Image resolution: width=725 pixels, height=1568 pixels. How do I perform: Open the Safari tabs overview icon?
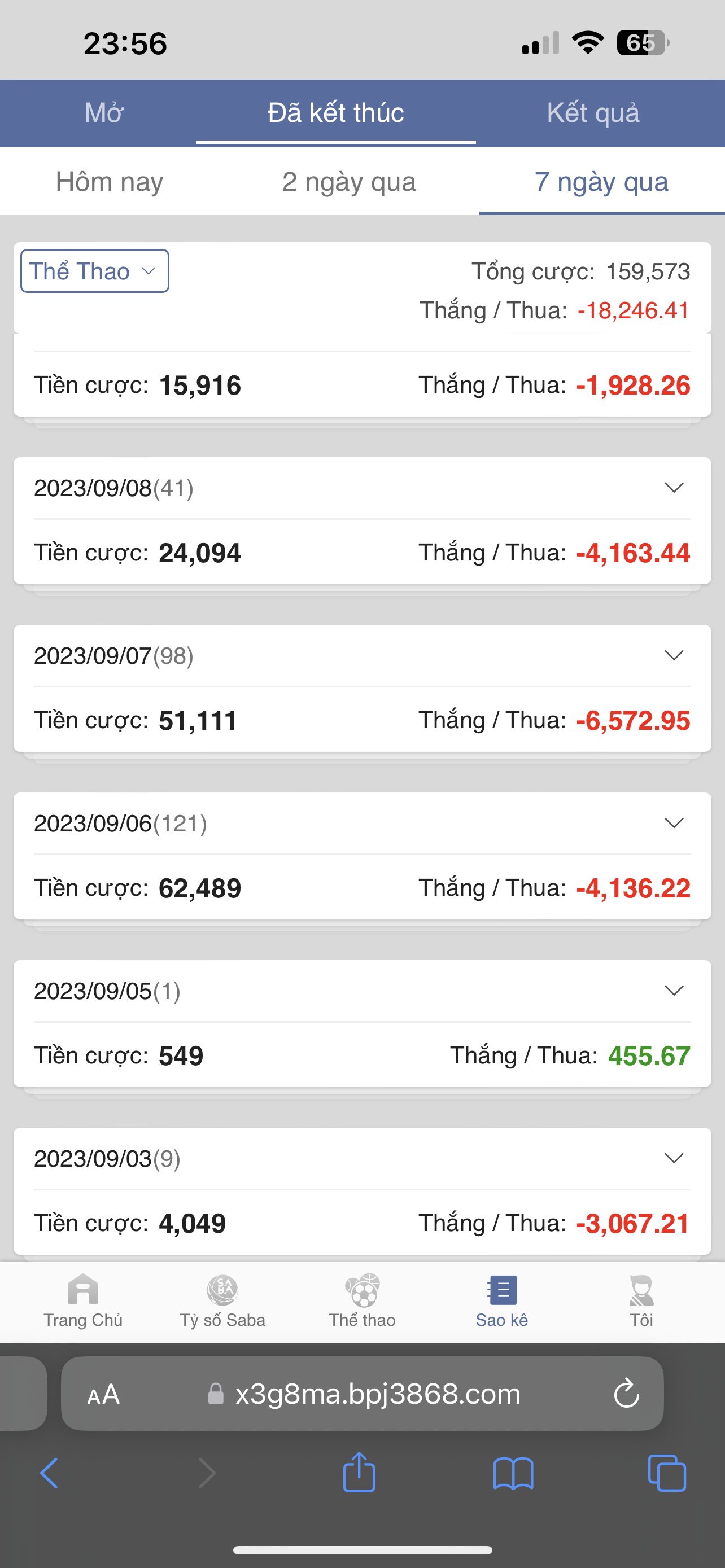coord(667,1473)
